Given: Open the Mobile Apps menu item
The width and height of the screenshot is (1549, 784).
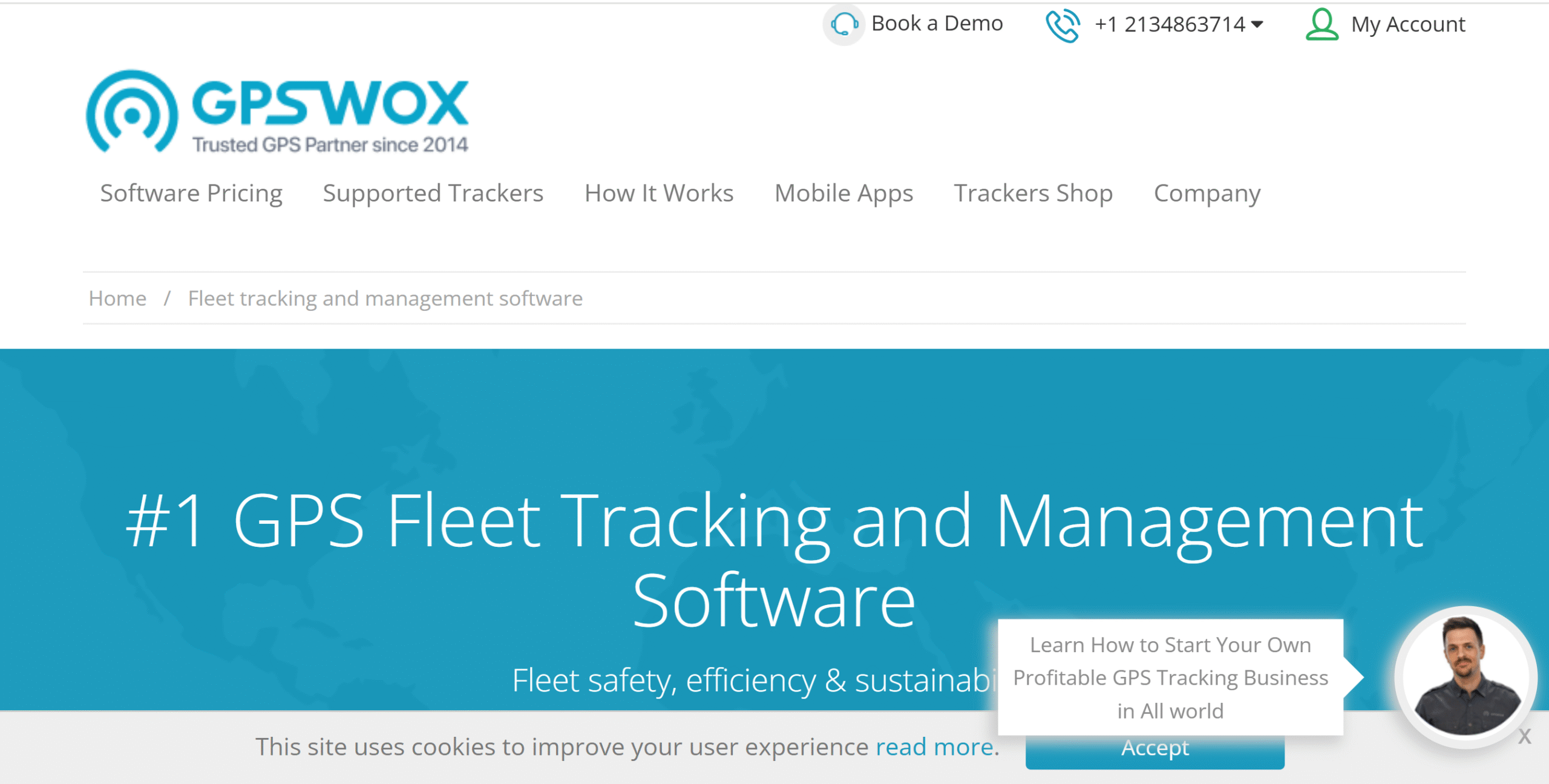Looking at the screenshot, I should (x=843, y=194).
